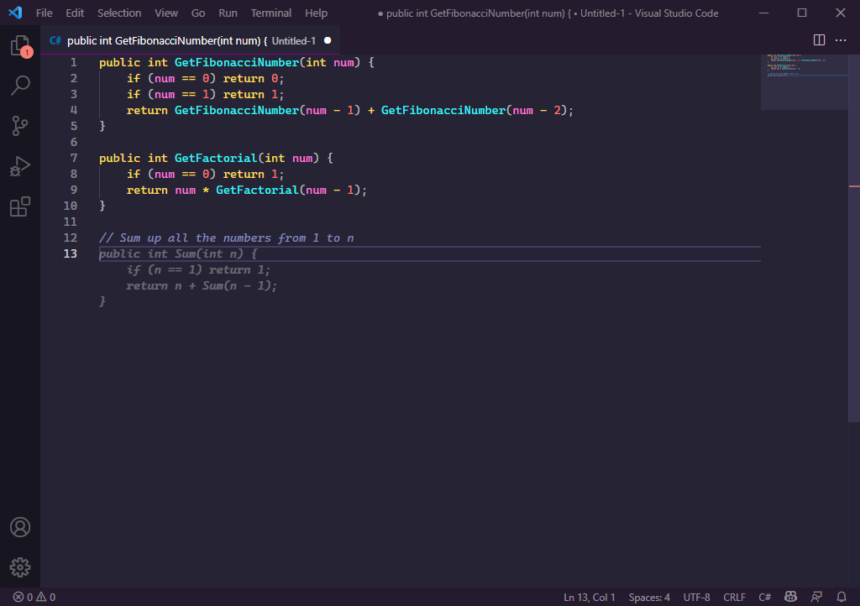Open the C# language mode selector
The image size is (860, 606).
[763, 597]
